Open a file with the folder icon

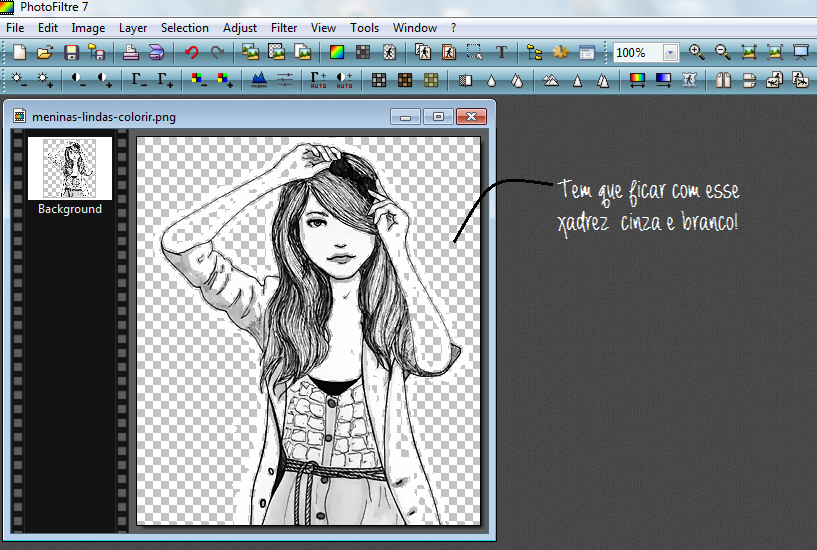45,53
